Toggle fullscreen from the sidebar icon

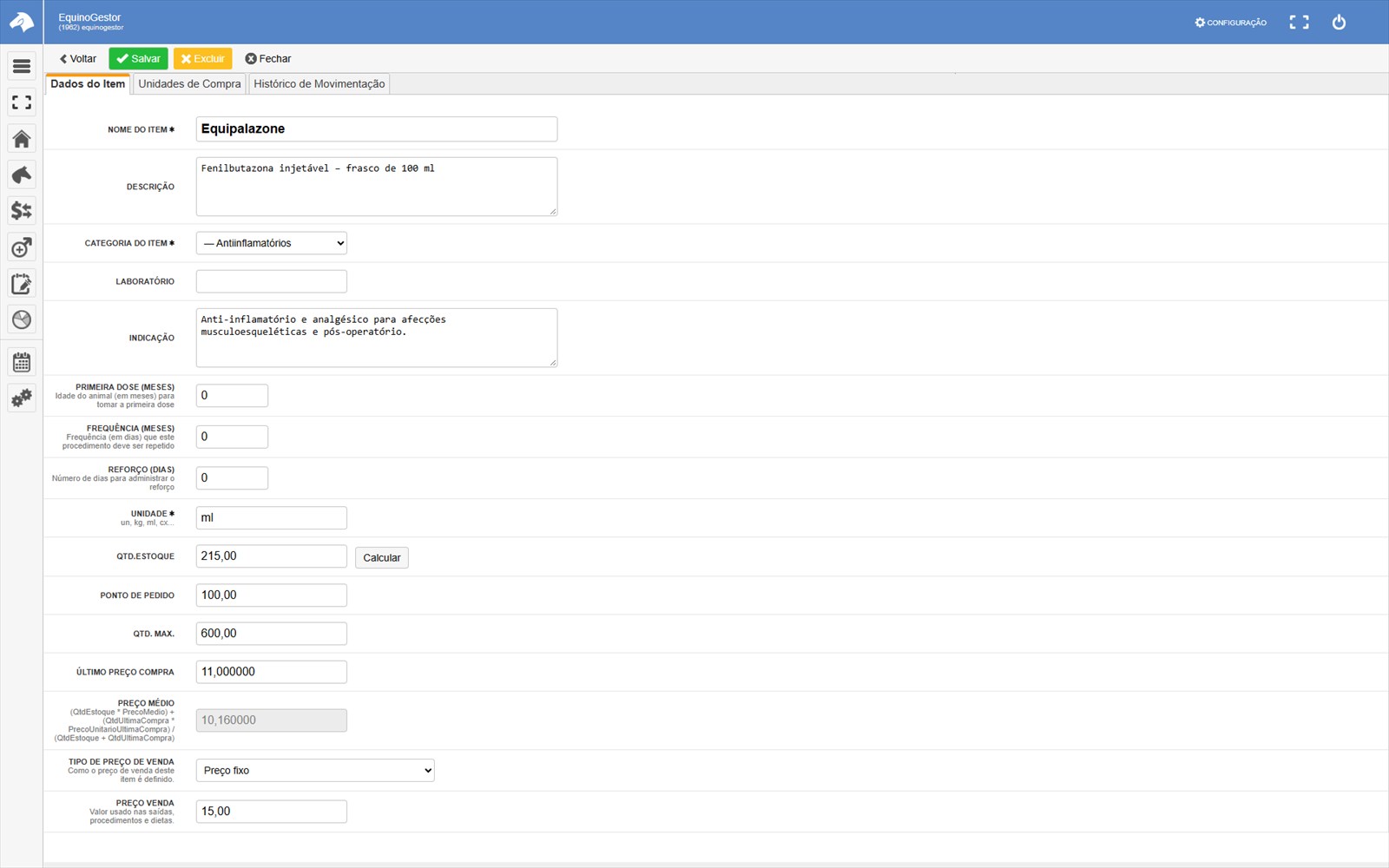coord(22,102)
